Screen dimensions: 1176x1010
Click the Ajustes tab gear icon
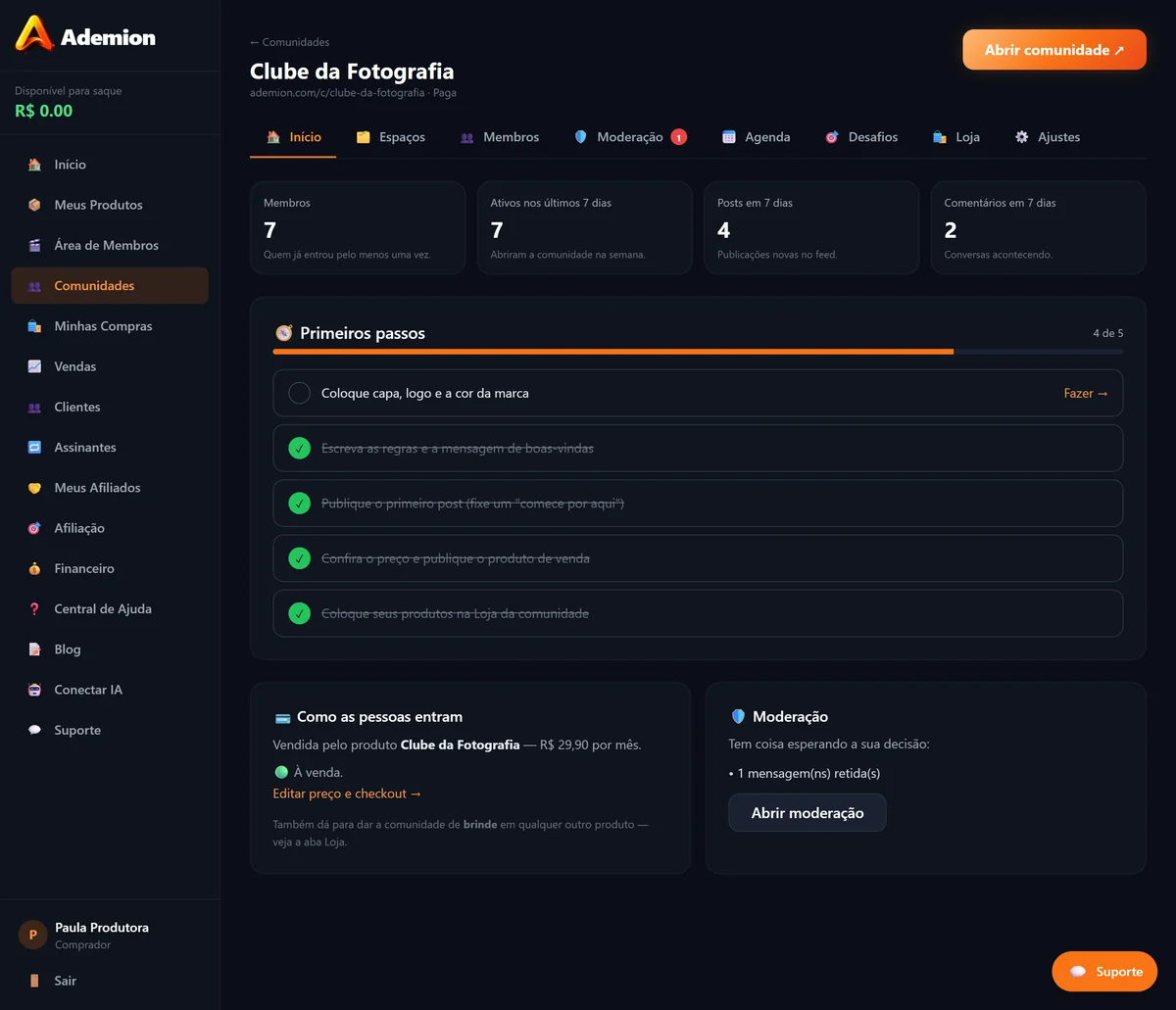pyautogui.click(x=1021, y=137)
